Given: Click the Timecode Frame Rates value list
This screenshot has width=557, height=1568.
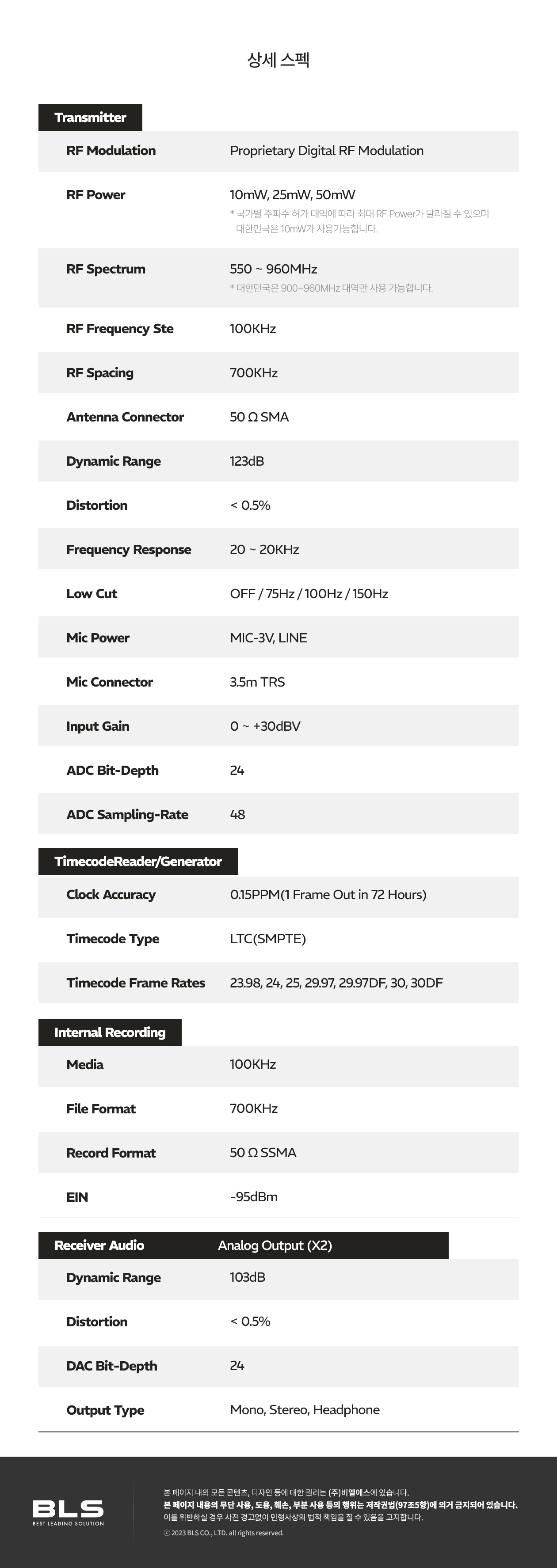Looking at the screenshot, I should click(336, 983).
